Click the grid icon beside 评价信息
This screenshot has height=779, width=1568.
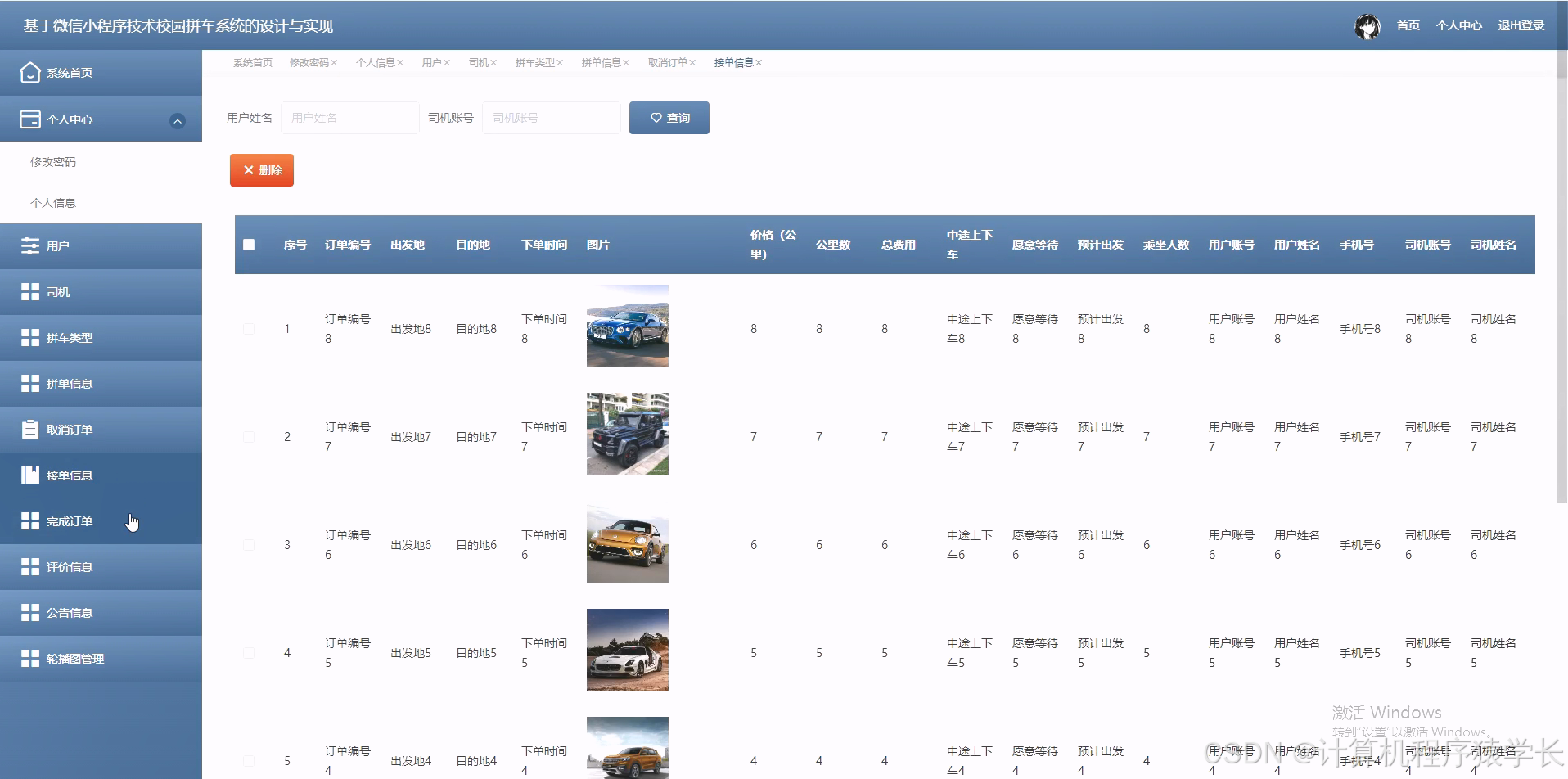[x=30, y=567]
